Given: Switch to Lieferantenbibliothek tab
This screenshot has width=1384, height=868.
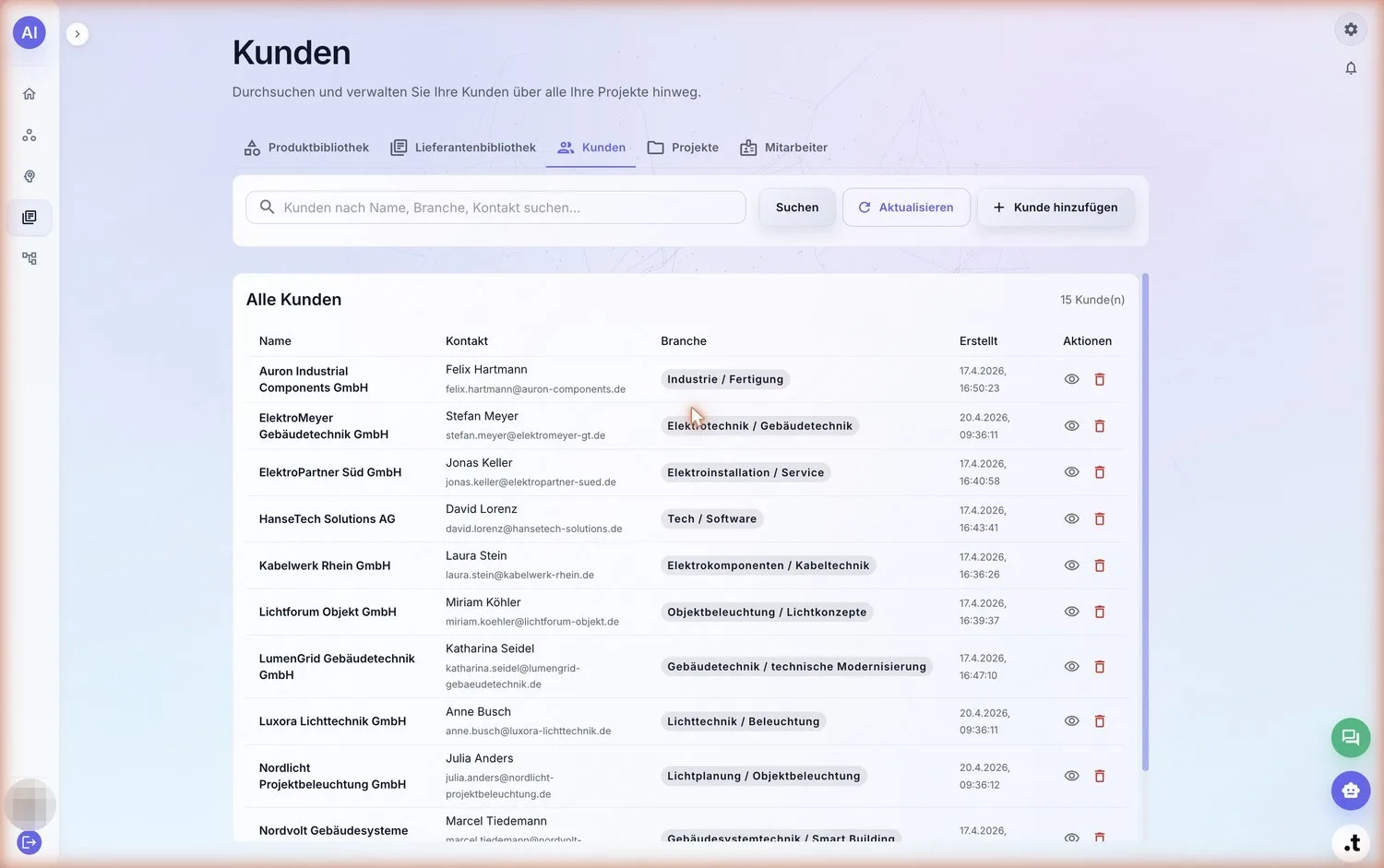Looking at the screenshot, I should pyautogui.click(x=463, y=148).
